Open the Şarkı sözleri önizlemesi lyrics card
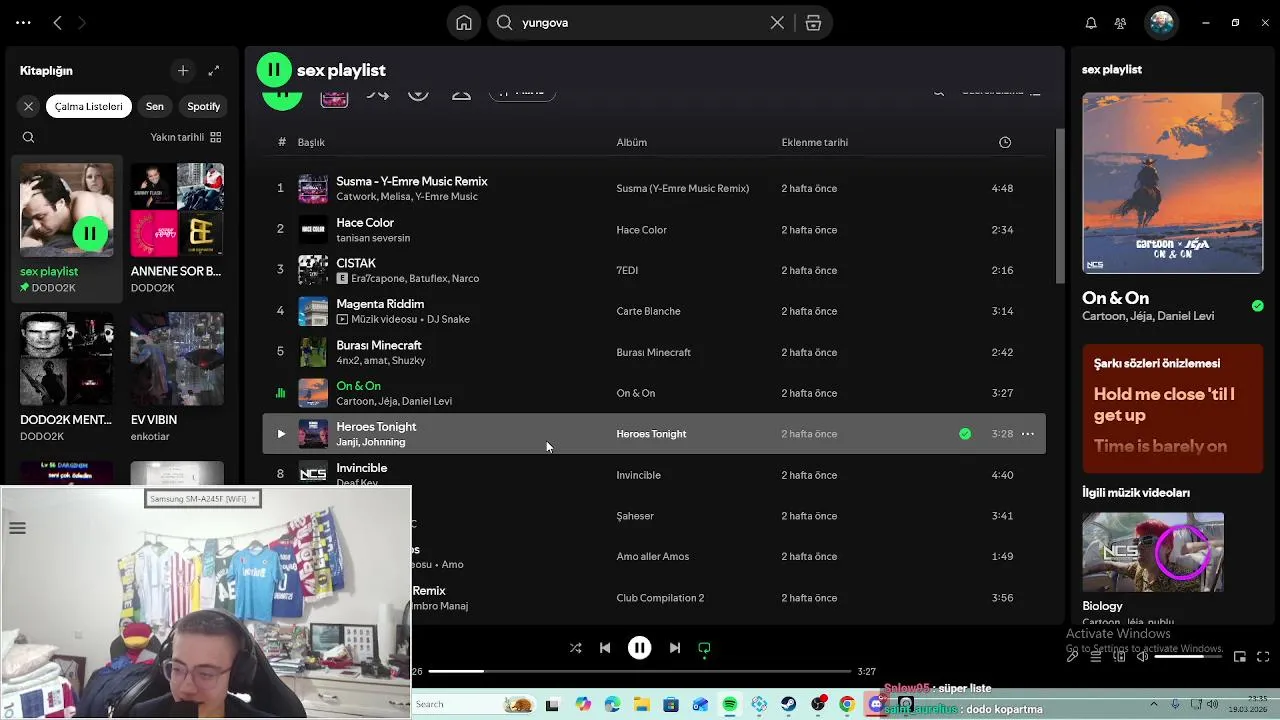Viewport: 1280px width, 720px height. click(1172, 408)
